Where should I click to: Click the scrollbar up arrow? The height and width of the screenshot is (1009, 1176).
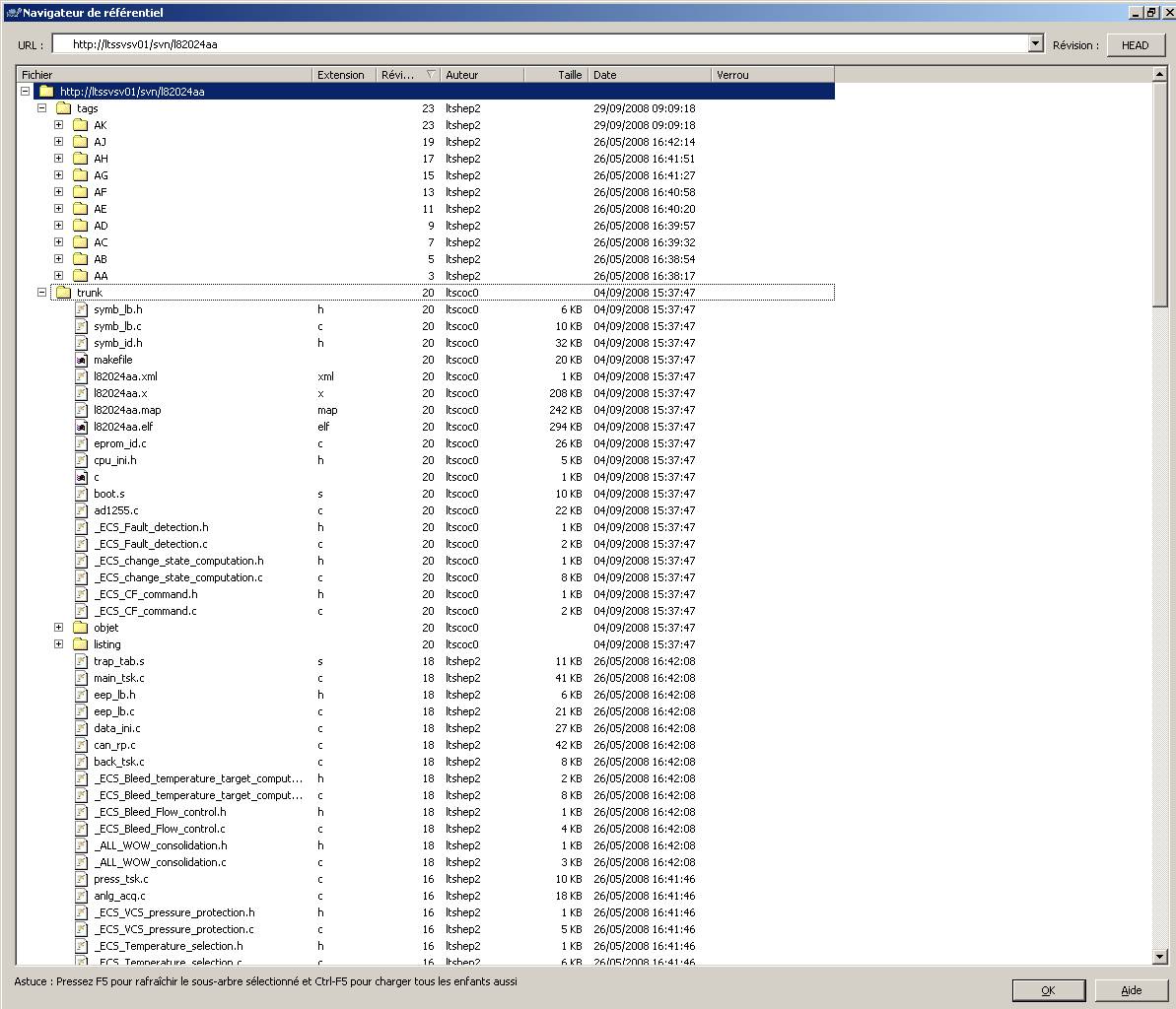[x=1159, y=74]
